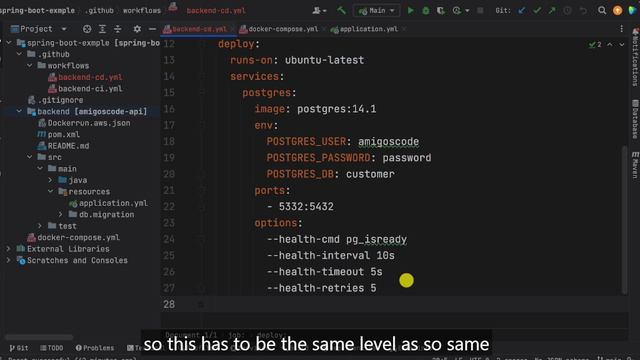The width and height of the screenshot is (640, 360).
Task: Open the Git tool window tab
Action: click(x=19, y=348)
